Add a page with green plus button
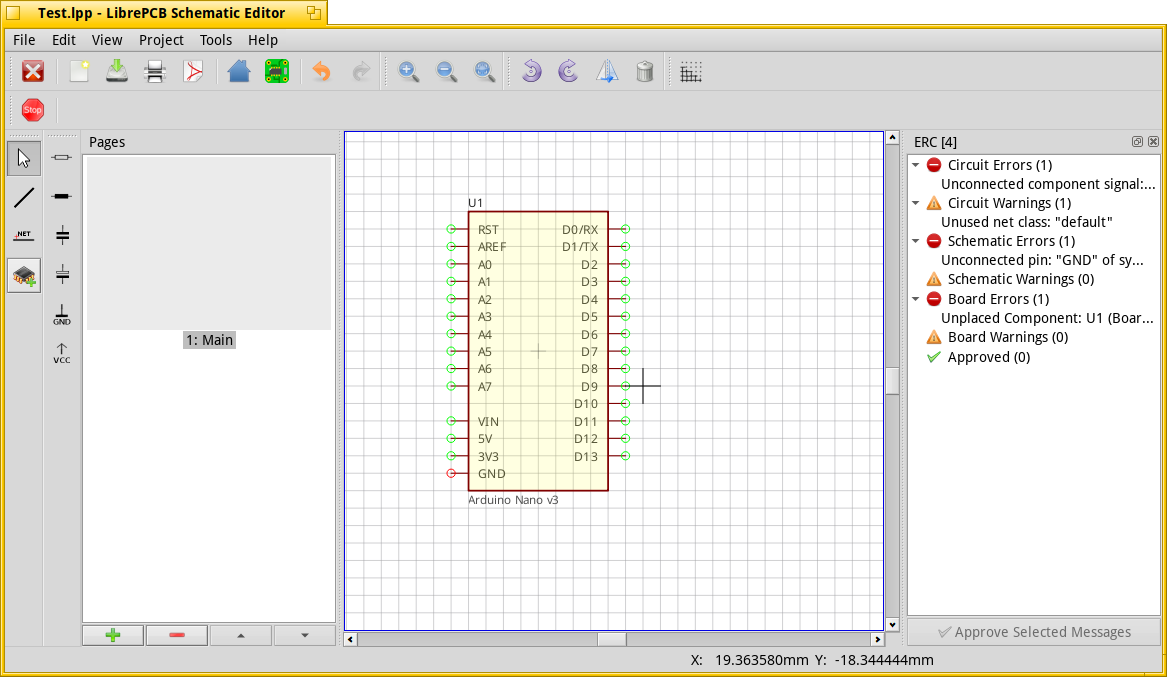The image size is (1167, 677). pos(113,635)
